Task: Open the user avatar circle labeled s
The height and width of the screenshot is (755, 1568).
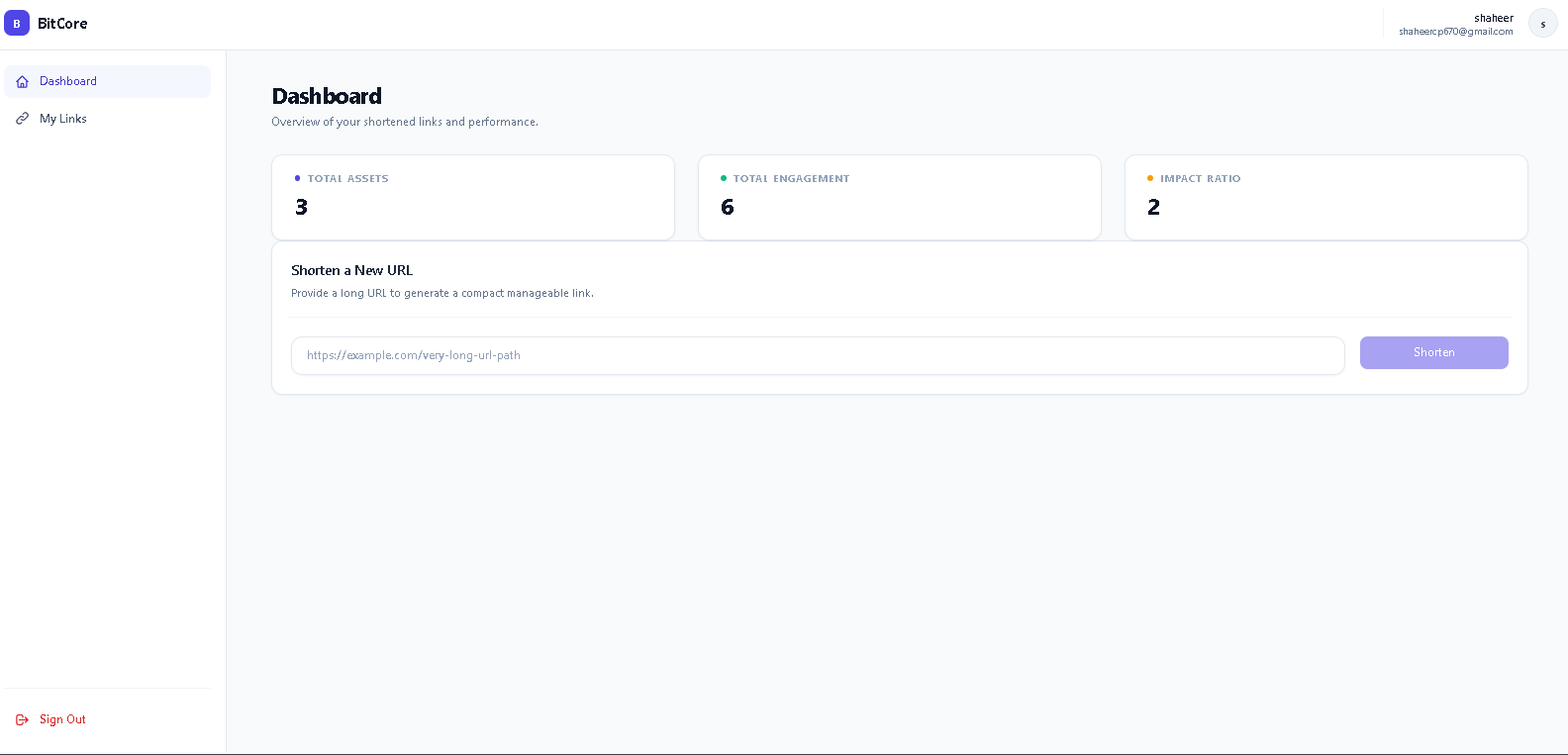Action: [1542, 23]
